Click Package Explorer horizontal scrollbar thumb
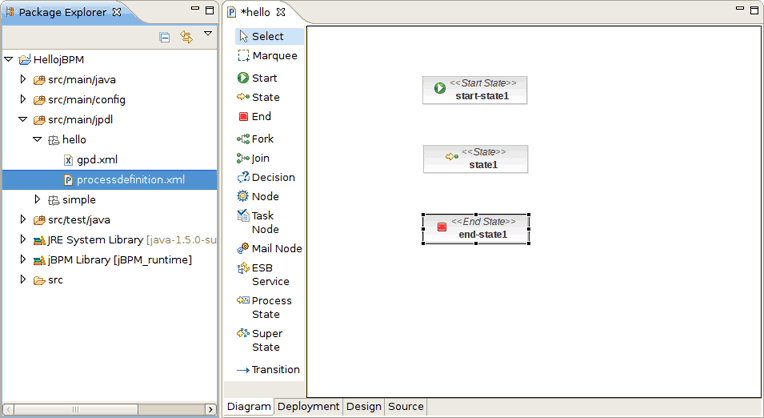The image size is (764, 418). 76,409
